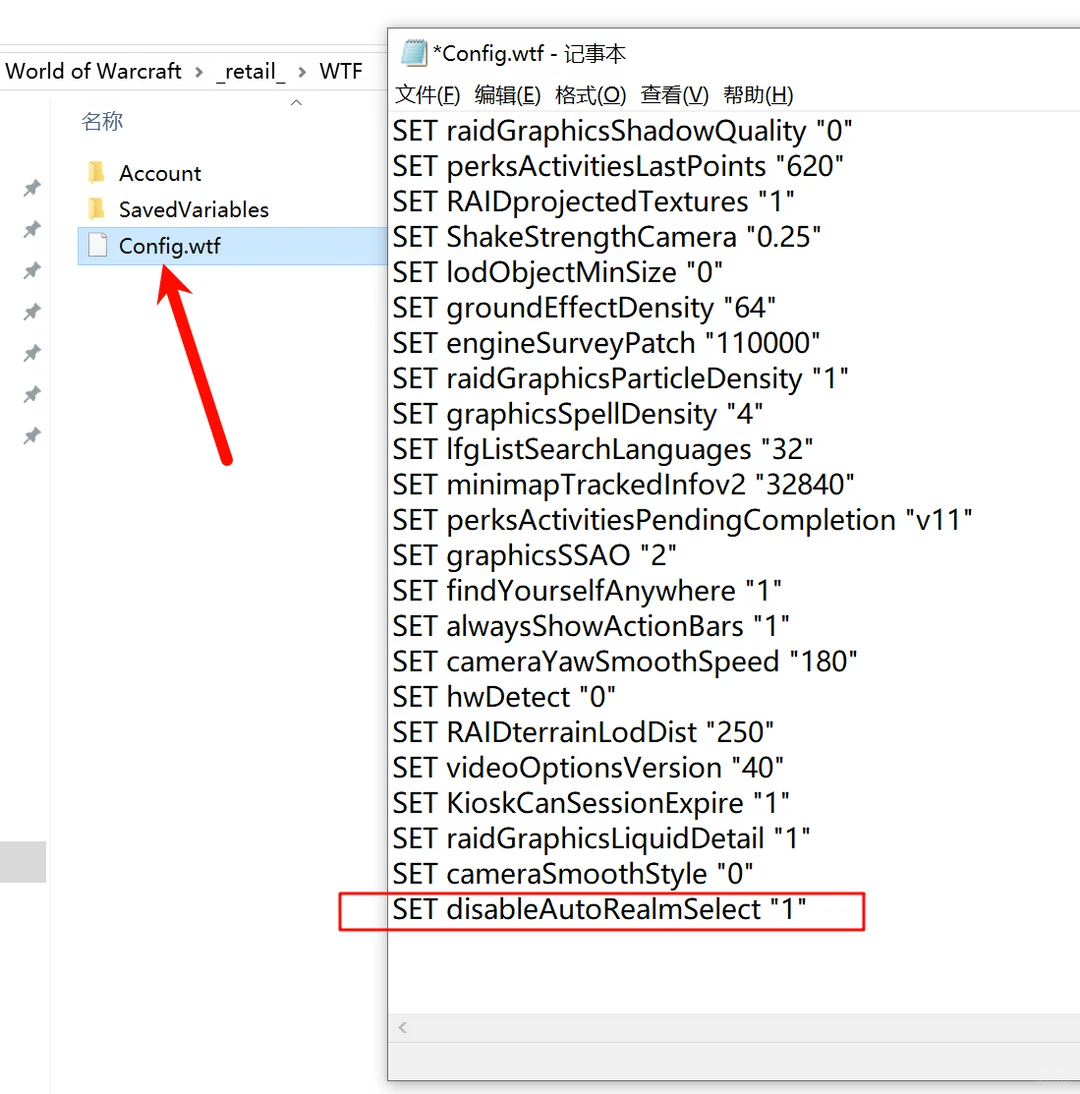Sort by the 名称 column header
Image resolution: width=1080 pixels, height=1094 pixels.
point(102,121)
